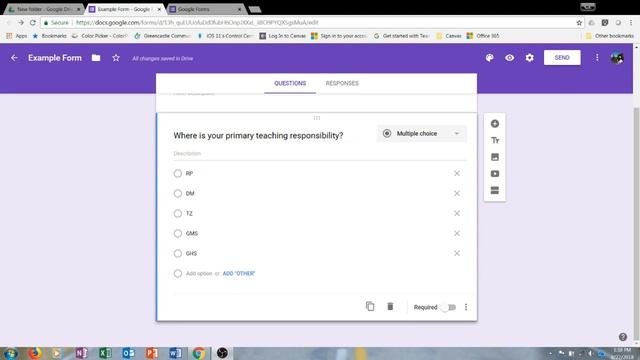
Task: Remove the DM option
Action: 457,193
